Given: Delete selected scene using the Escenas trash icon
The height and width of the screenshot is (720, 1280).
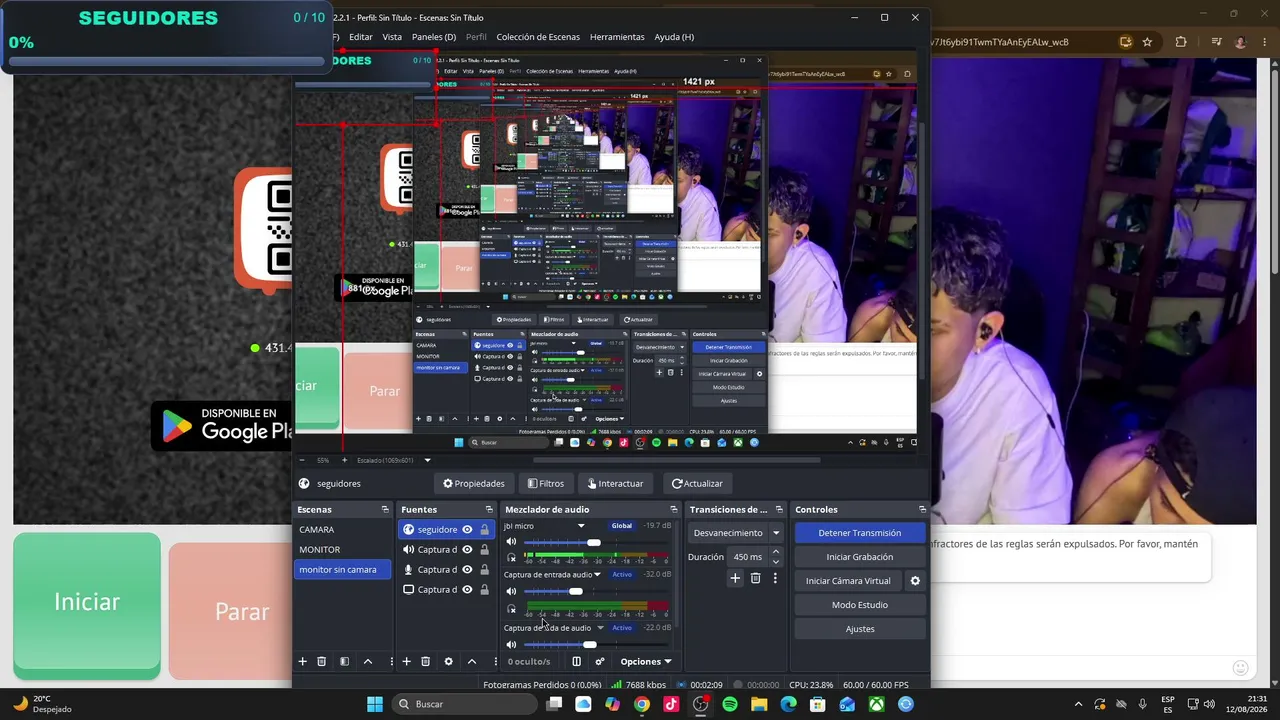Looking at the screenshot, I should point(321,661).
